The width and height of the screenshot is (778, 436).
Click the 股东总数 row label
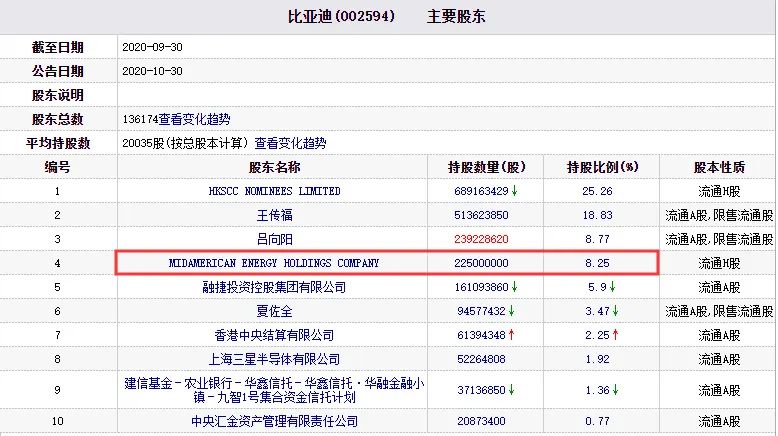click(x=58, y=119)
